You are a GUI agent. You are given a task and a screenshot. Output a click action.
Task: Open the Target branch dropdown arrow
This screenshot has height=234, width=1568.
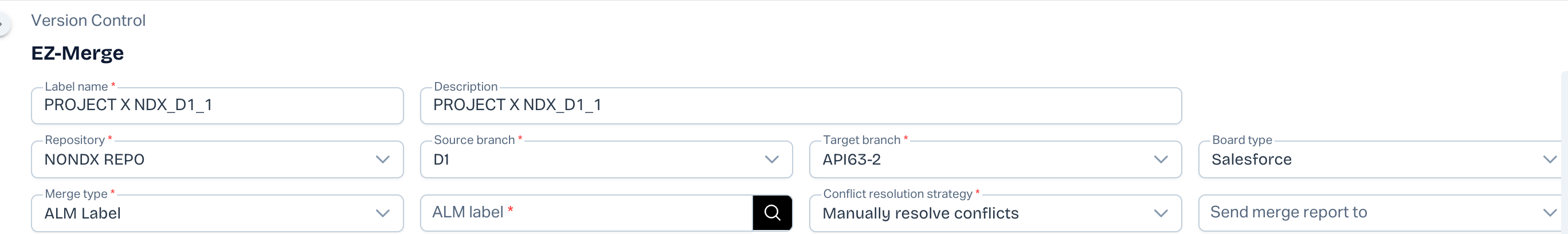[x=1160, y=159]
